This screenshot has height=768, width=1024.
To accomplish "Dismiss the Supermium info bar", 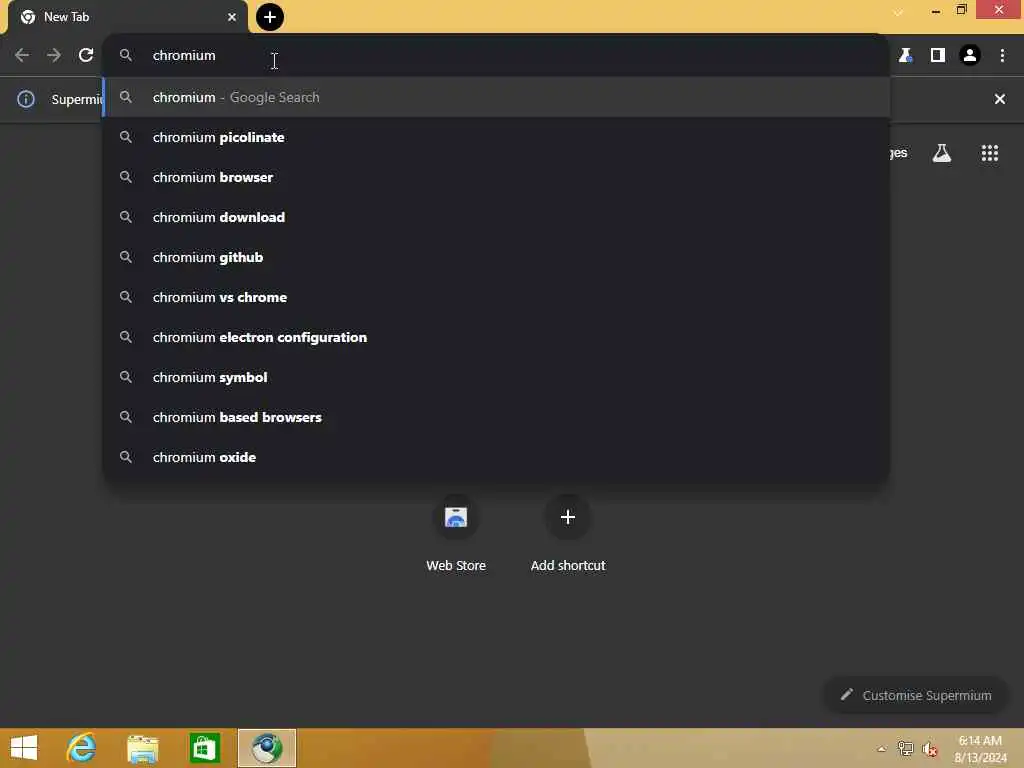I will click(1000, 99).
